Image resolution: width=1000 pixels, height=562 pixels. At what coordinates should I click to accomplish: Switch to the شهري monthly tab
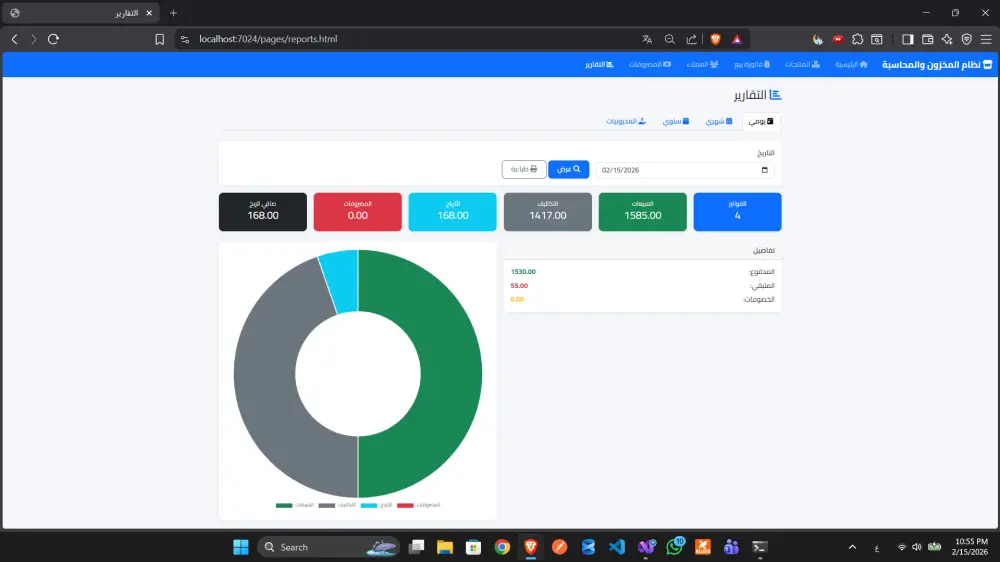(x=719, y=121)
